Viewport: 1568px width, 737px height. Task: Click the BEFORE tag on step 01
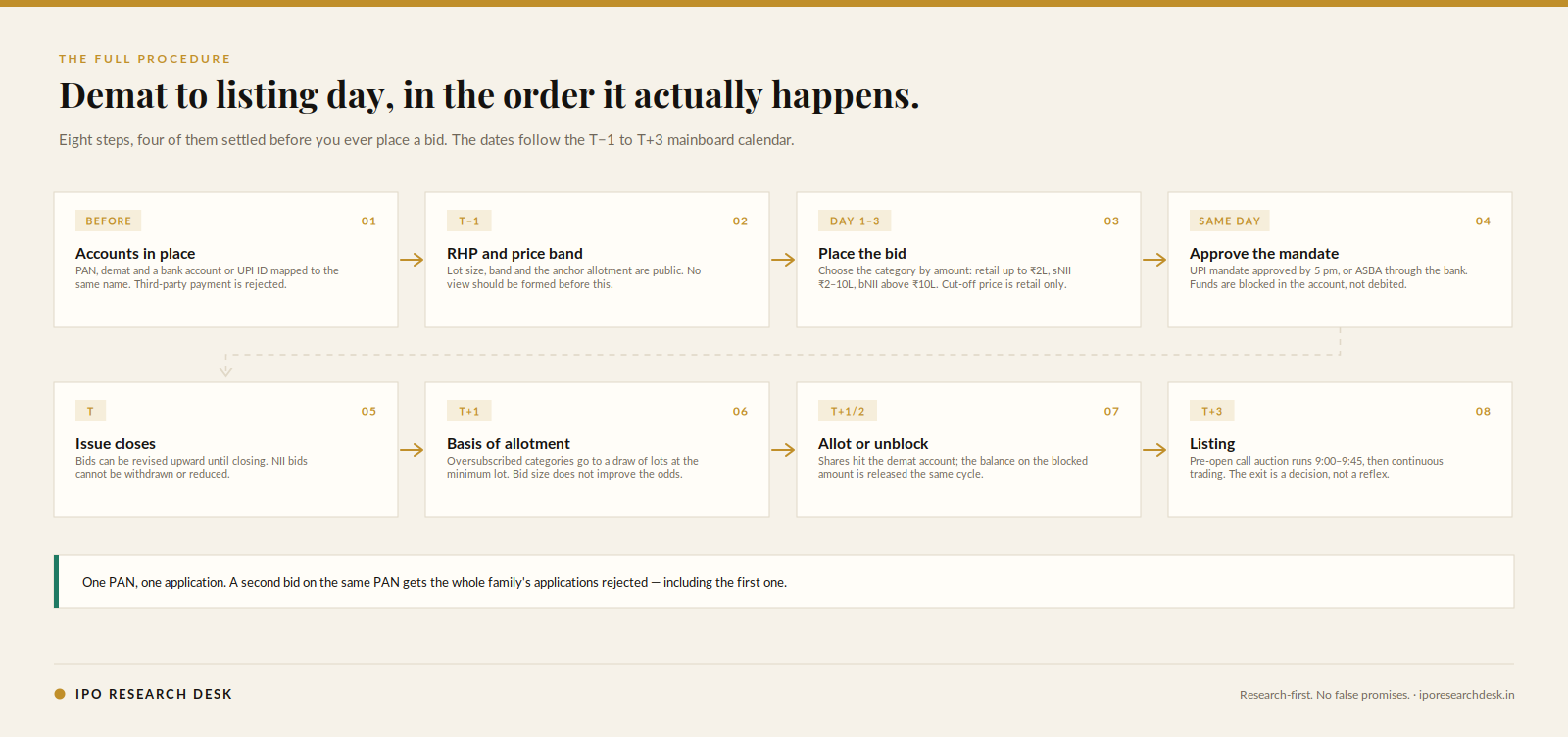tap(109, 221)
